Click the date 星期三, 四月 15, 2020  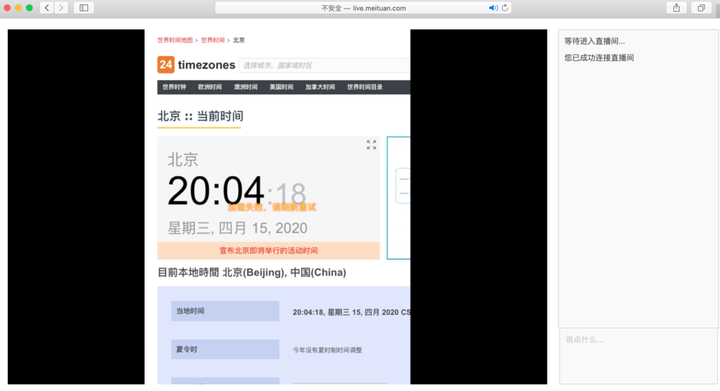[x=237, y=228]
